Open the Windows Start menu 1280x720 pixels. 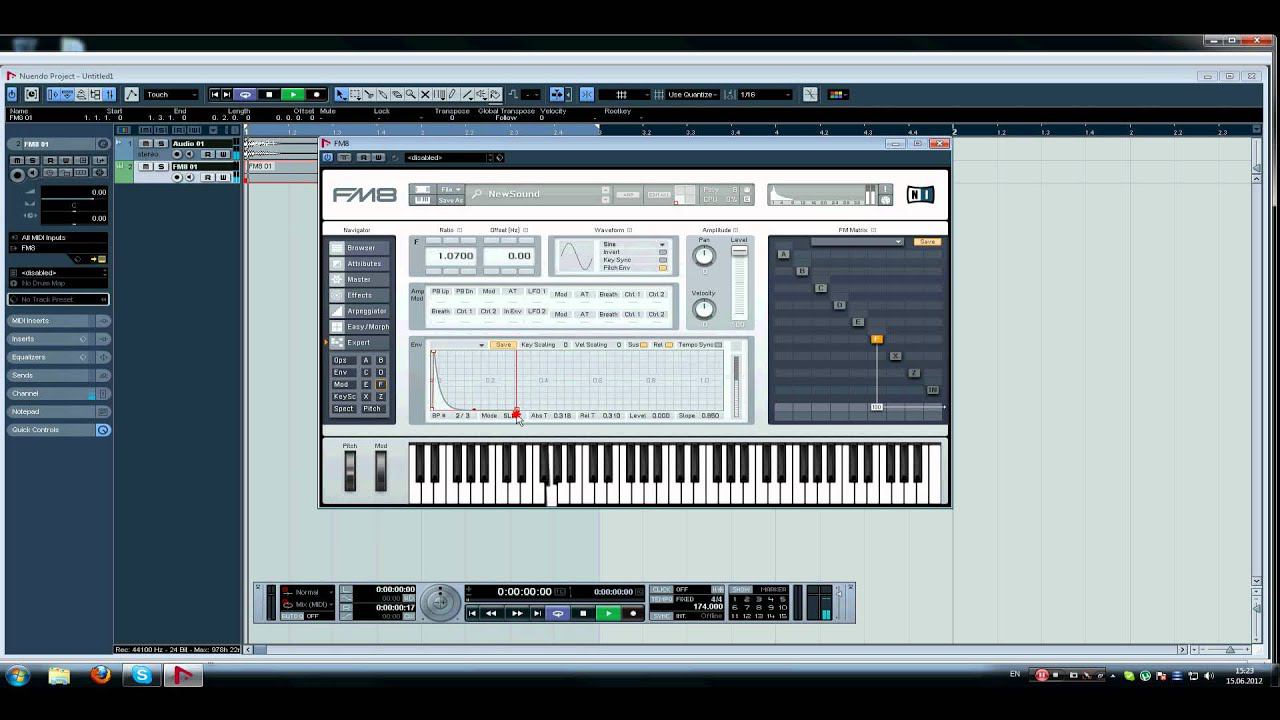coord(18,676)
